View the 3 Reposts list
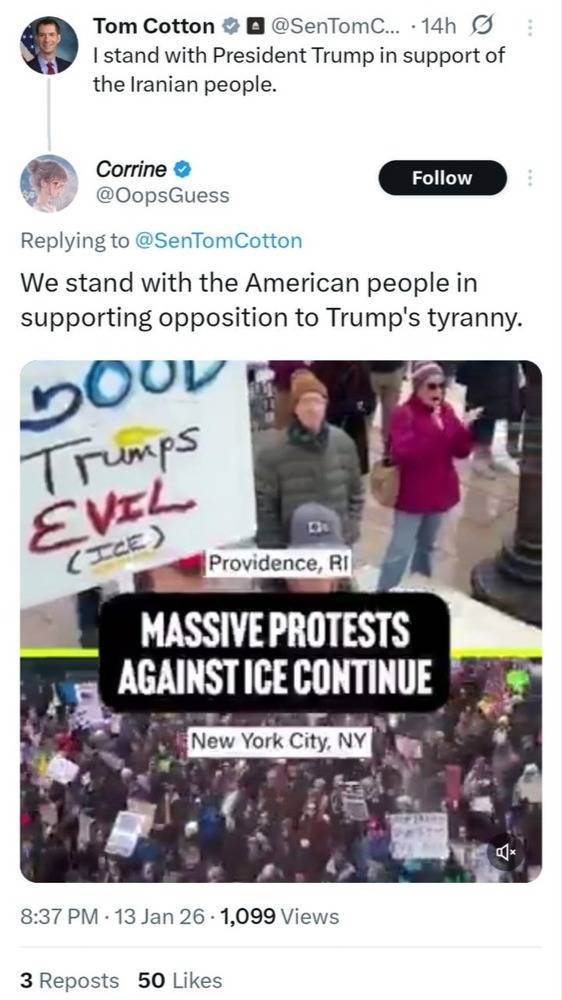The image size is (562, 1000). click(x=70, y=980)
